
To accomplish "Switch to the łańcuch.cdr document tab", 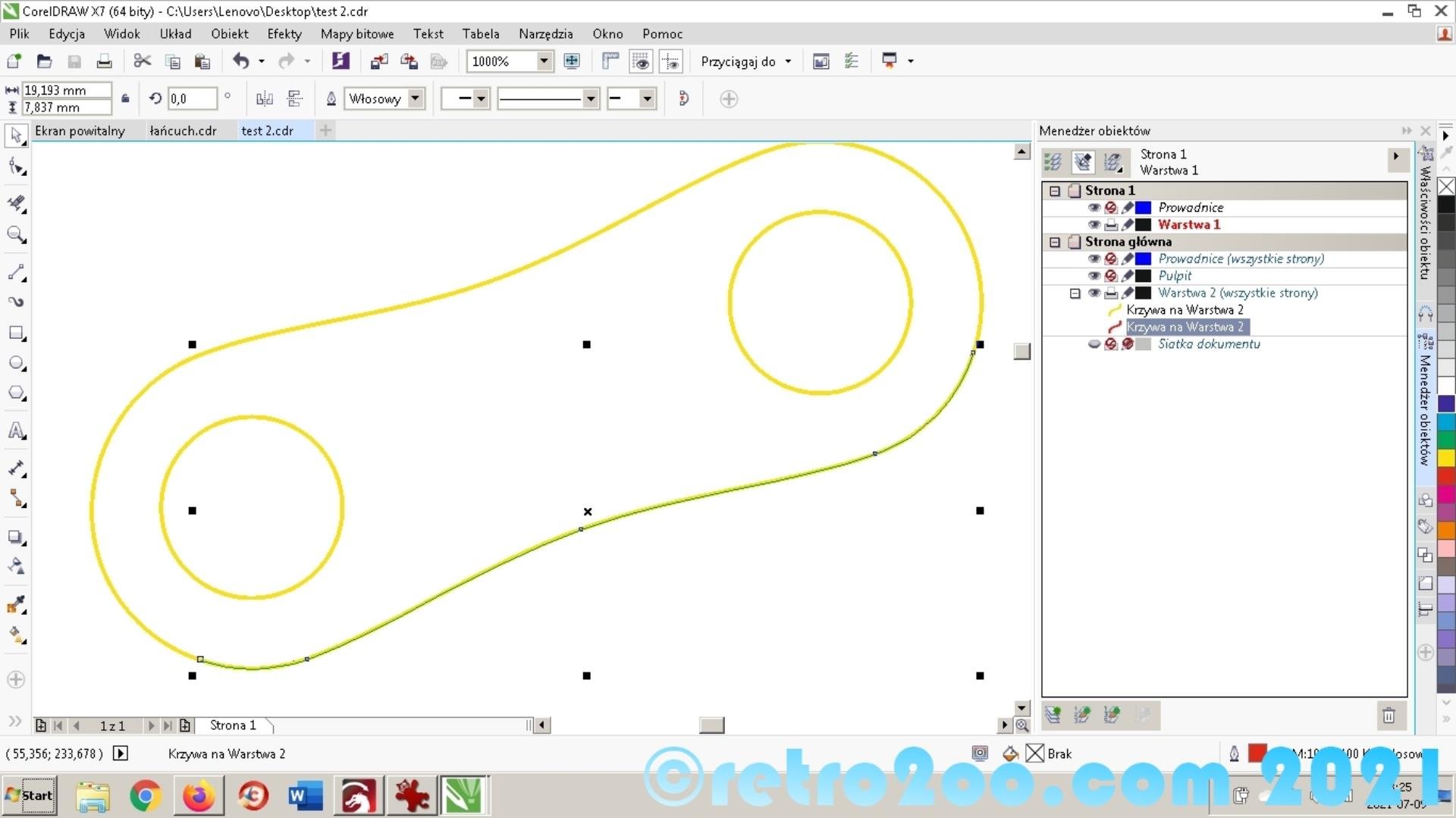I will pyautogui.click(x=183, y=130).
